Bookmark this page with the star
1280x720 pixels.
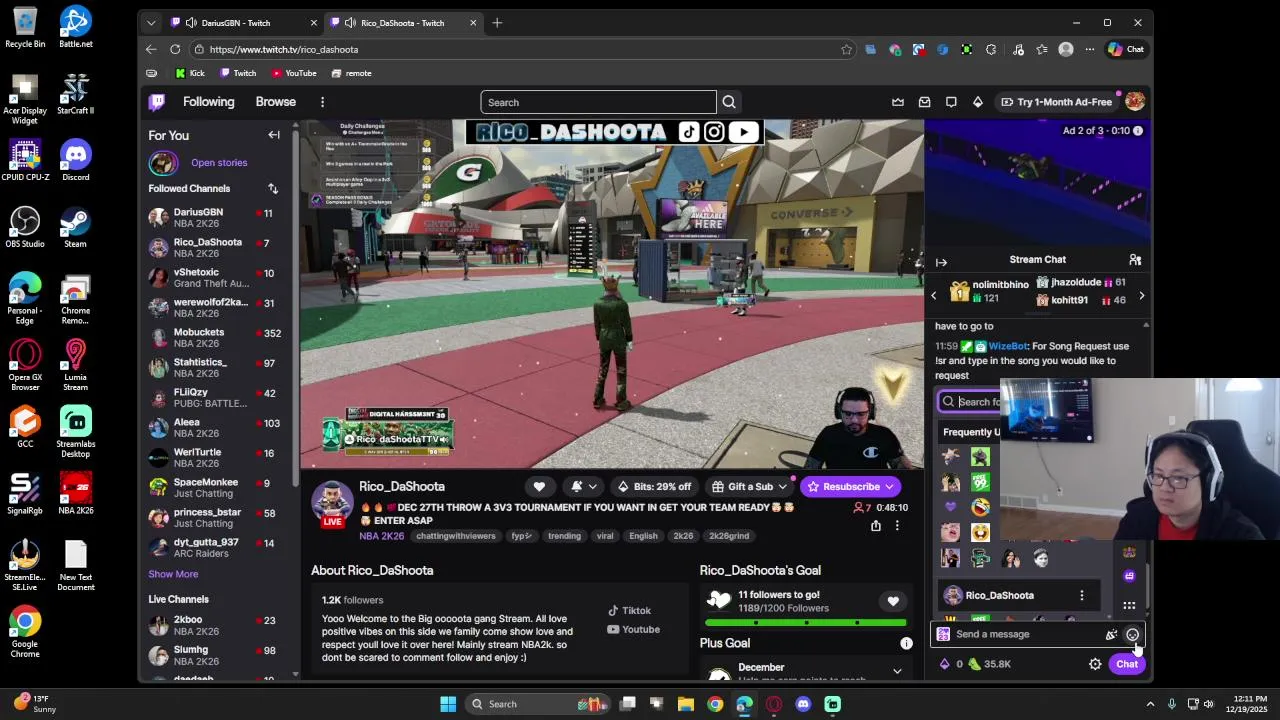[x=846, y=49]
